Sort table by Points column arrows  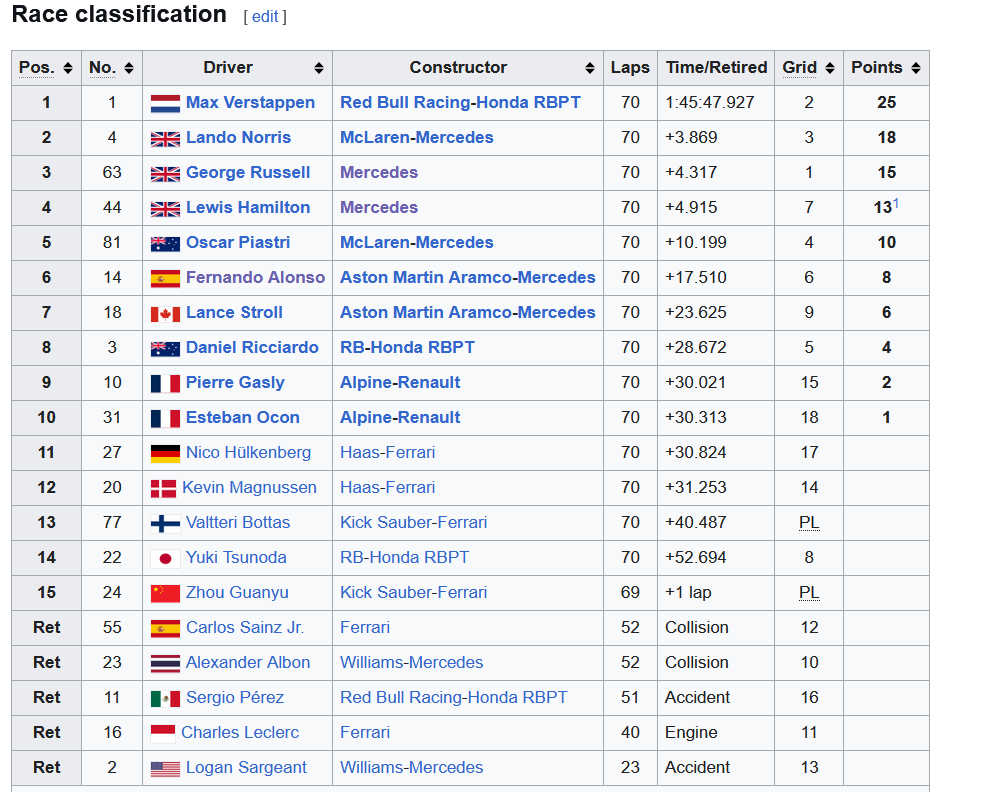916,68
